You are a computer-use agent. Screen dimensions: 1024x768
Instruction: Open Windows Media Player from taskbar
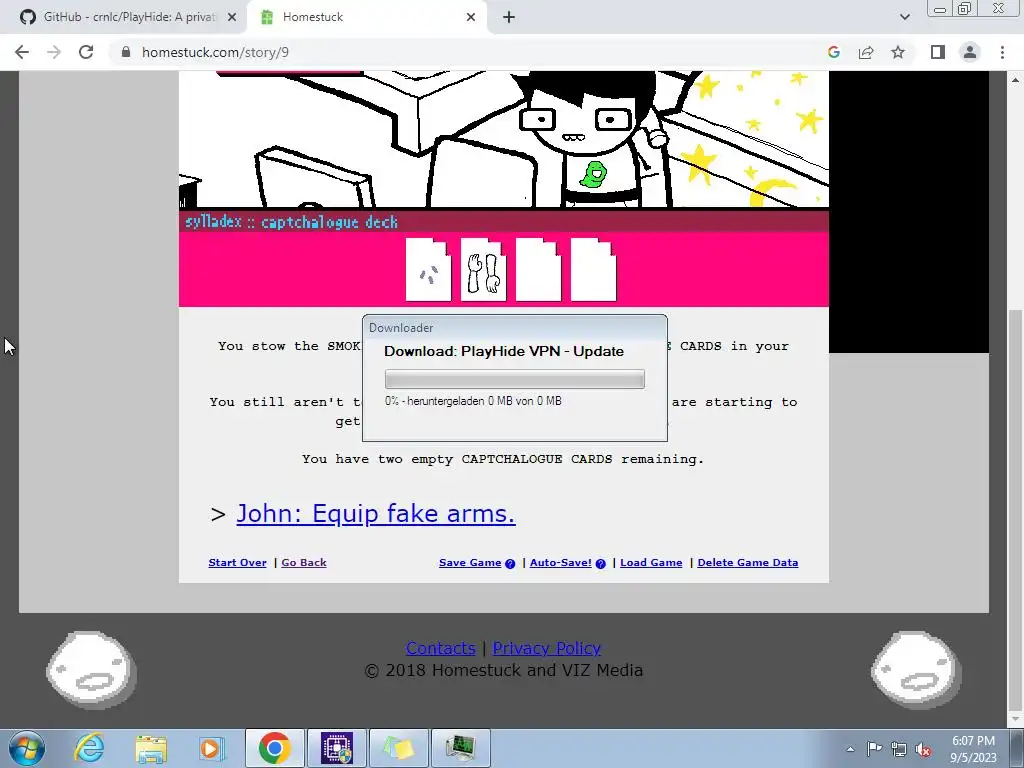point(211,748)
